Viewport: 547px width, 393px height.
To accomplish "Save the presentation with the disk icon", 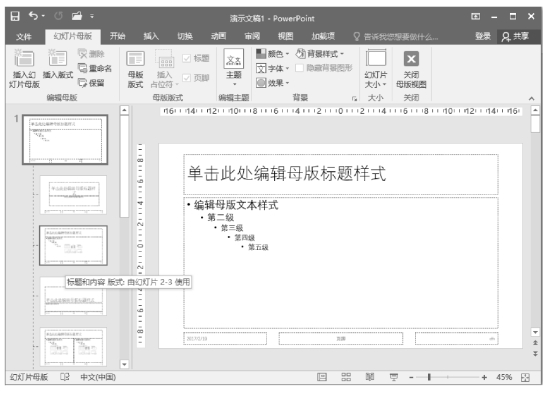I will pos(15,16).
